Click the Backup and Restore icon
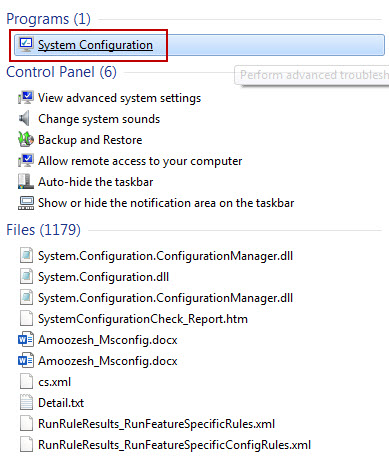This screenshot has height=460, width=389. [26, 140]
